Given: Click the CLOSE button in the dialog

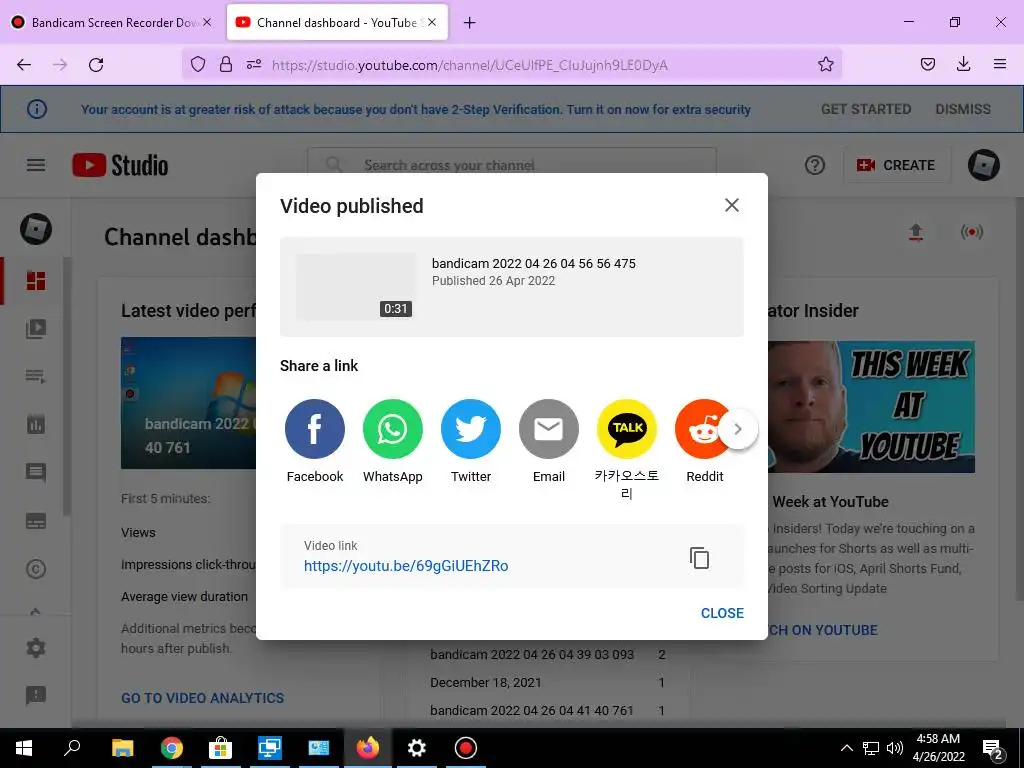Looking at the screenshot, I should click(x=722, y=613).
